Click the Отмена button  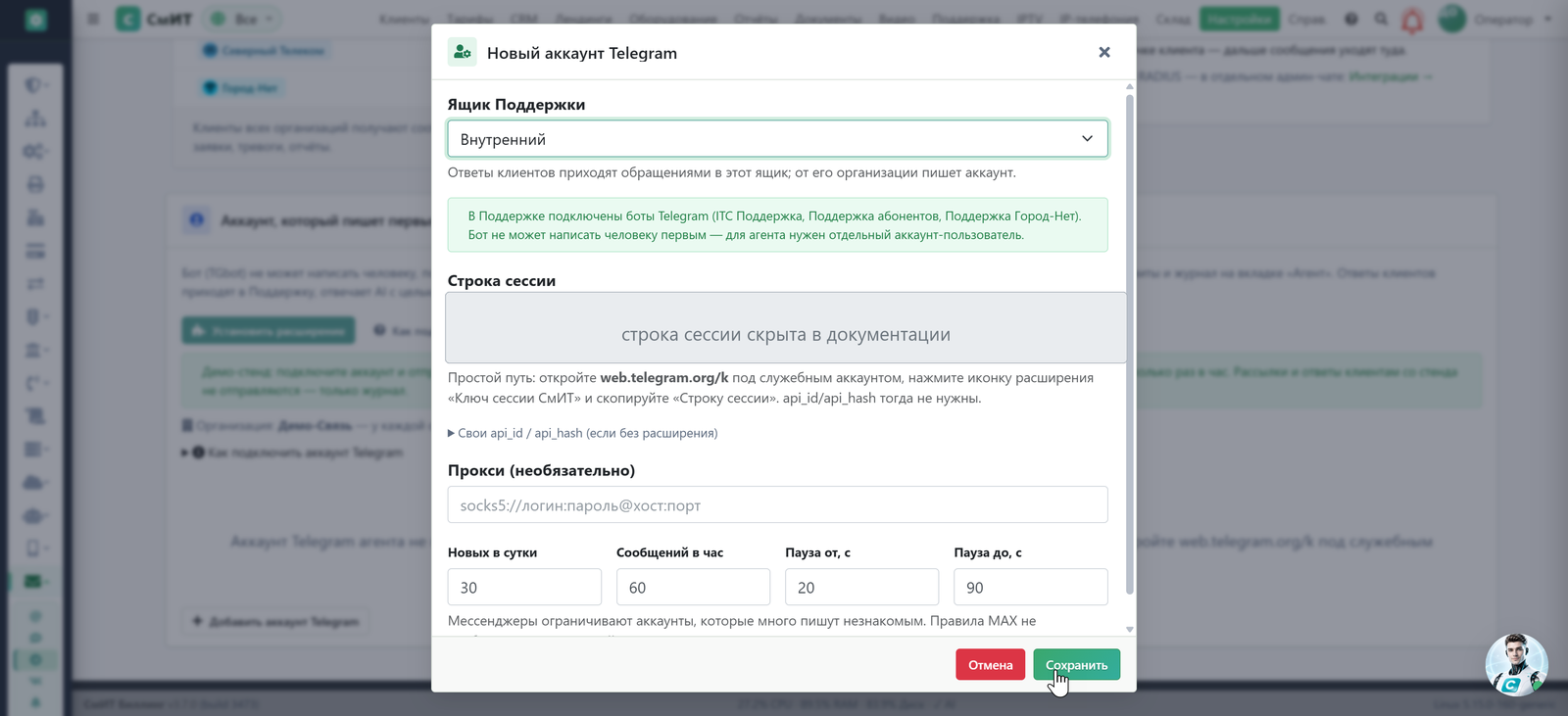click(991, 664)
